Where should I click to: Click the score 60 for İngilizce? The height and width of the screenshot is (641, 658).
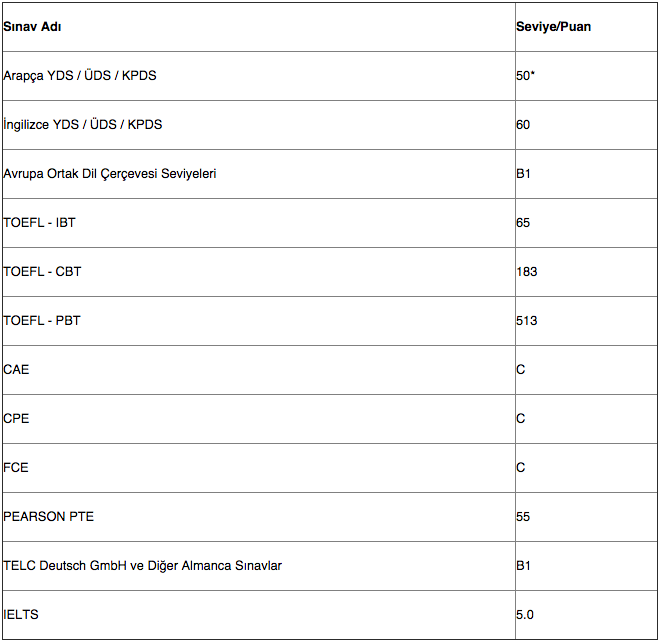point(523,125)
